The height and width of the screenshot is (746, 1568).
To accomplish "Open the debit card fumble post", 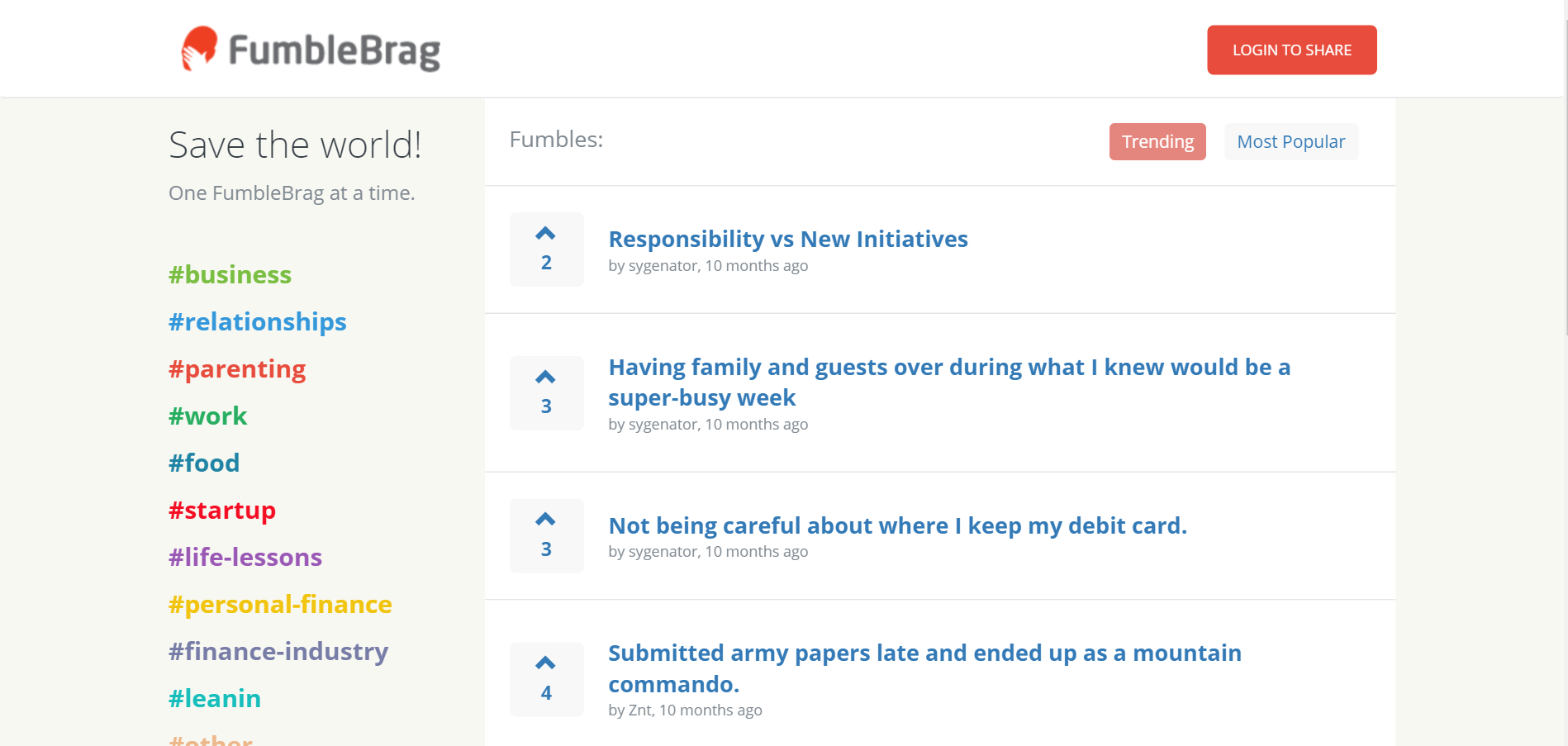I will tap(897, 525).
